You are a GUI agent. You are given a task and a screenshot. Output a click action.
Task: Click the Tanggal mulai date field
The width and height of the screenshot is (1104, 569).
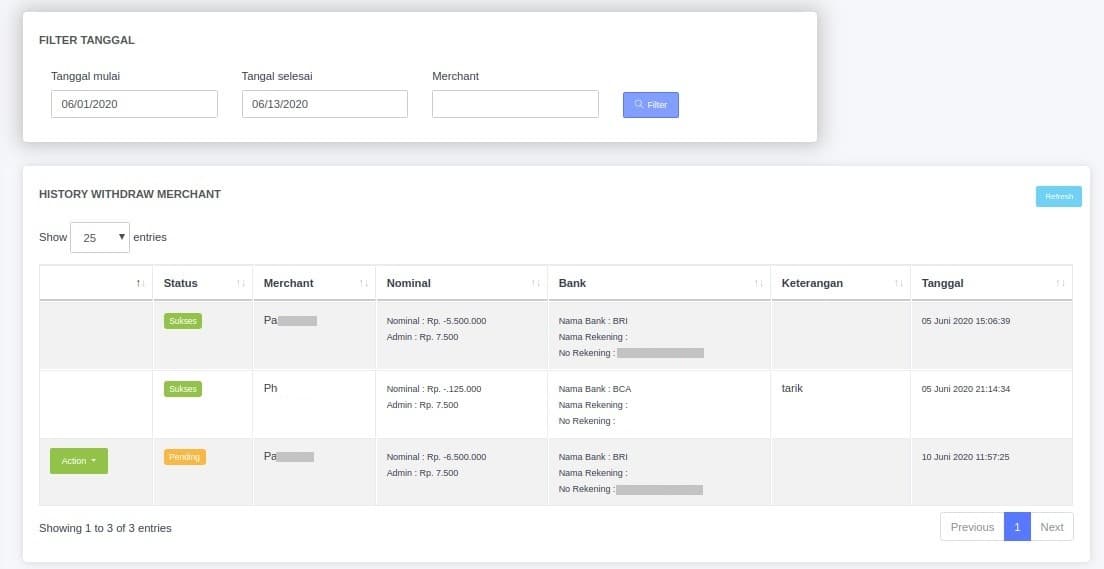(x=134, y=104)
